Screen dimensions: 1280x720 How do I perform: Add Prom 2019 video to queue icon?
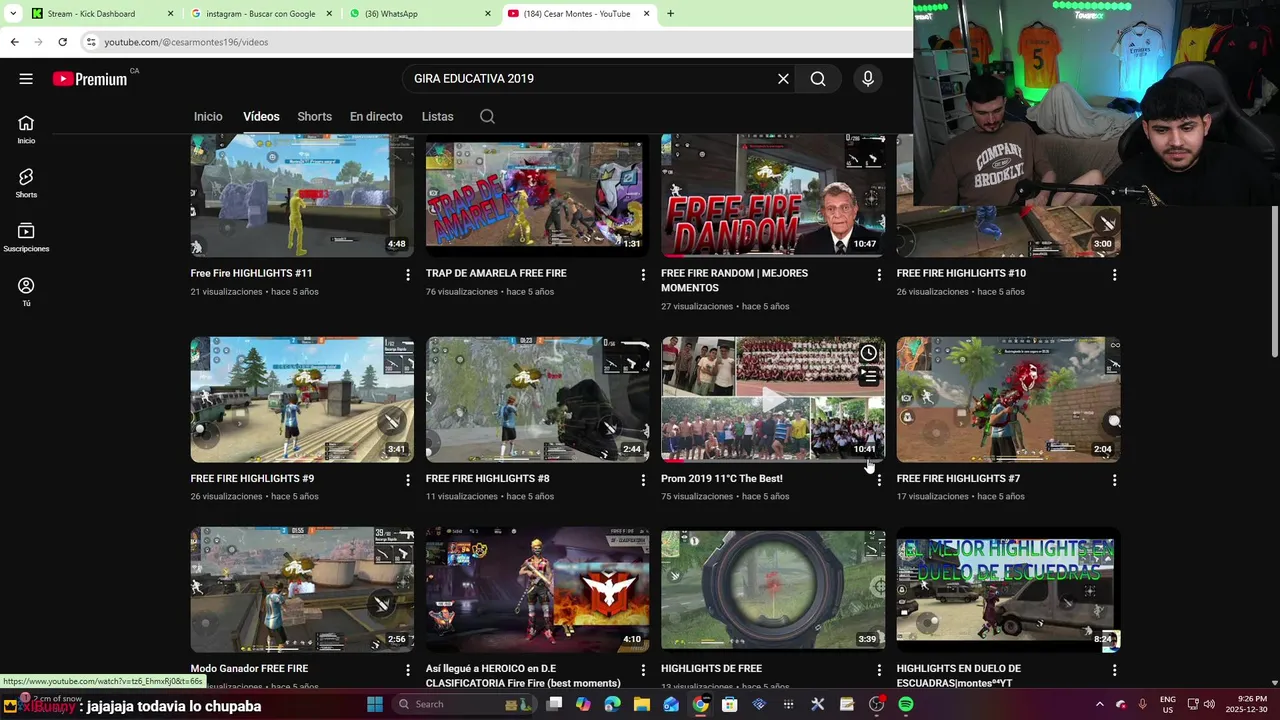pyautogui.click(x=868, y=376)
